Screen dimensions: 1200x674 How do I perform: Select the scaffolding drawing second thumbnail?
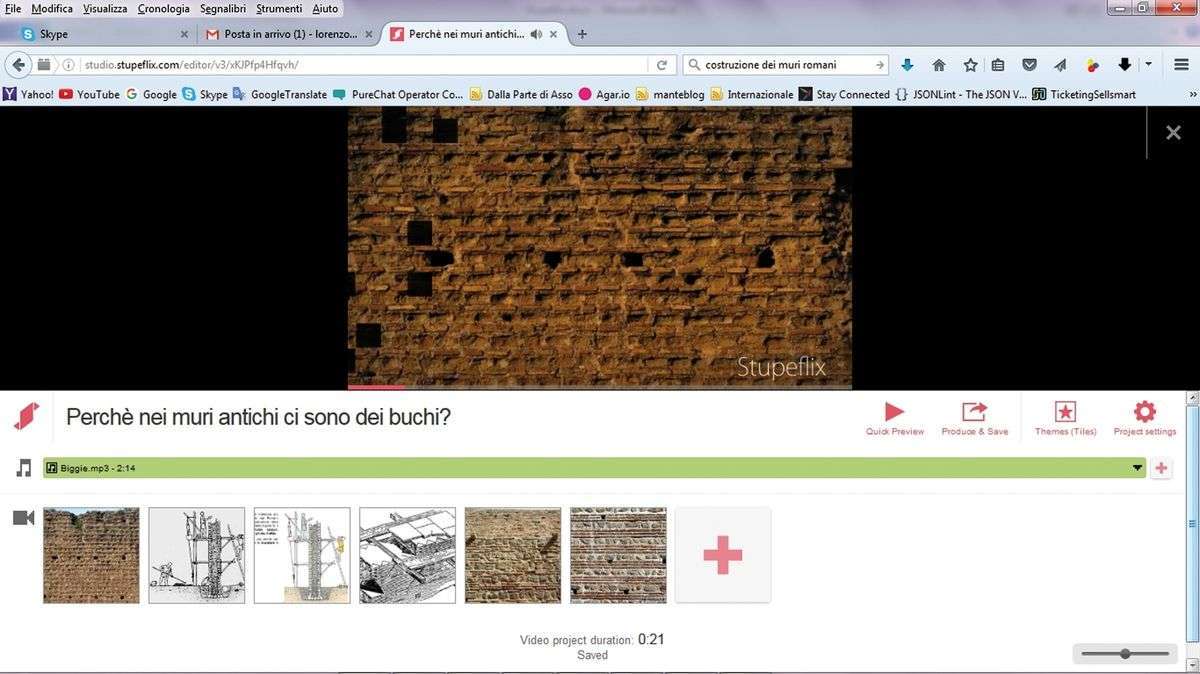(x=196, y=555)
